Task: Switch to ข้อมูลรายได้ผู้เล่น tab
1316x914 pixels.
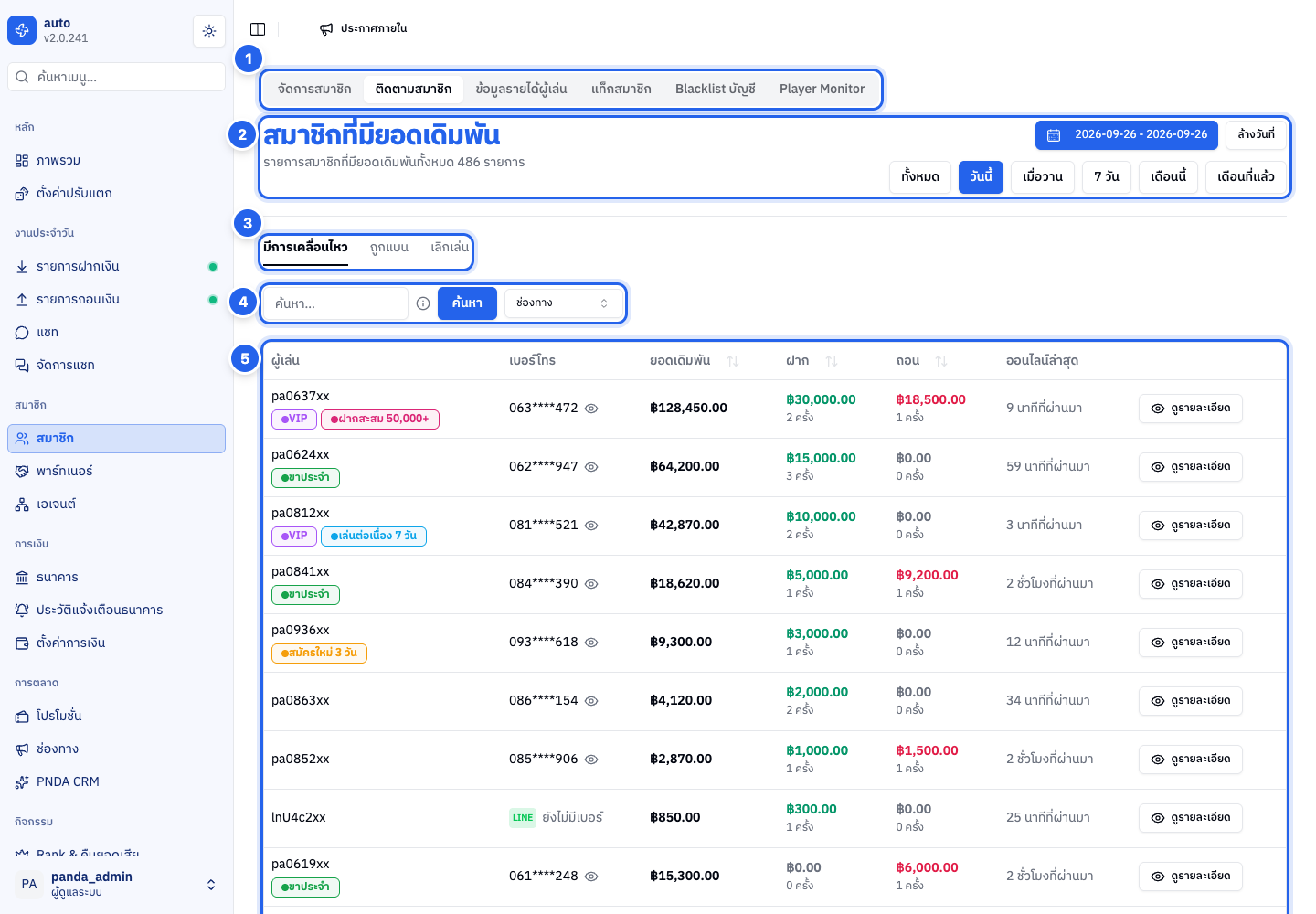Action: pyautogui.click(x=521, y=90)
